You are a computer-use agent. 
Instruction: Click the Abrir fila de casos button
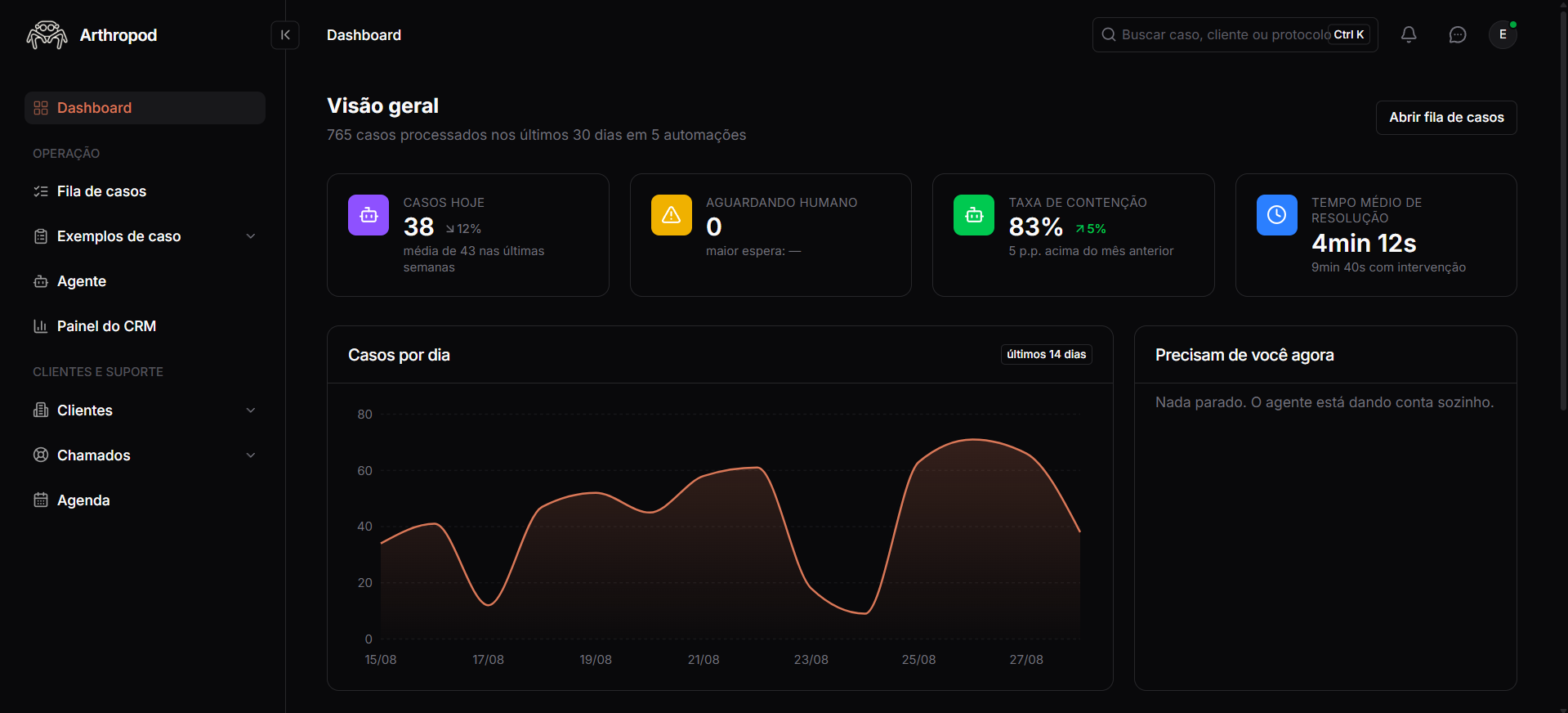pyautogui.click(x=1446, y=118)
